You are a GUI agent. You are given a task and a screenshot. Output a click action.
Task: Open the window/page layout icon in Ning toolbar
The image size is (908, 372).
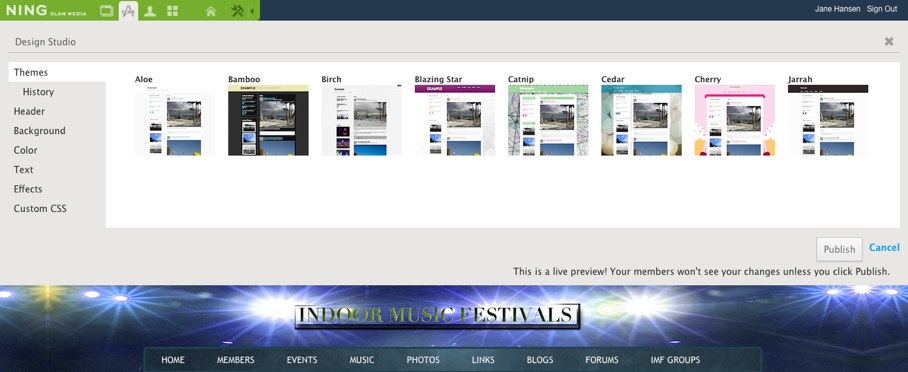tap(107, 10)
